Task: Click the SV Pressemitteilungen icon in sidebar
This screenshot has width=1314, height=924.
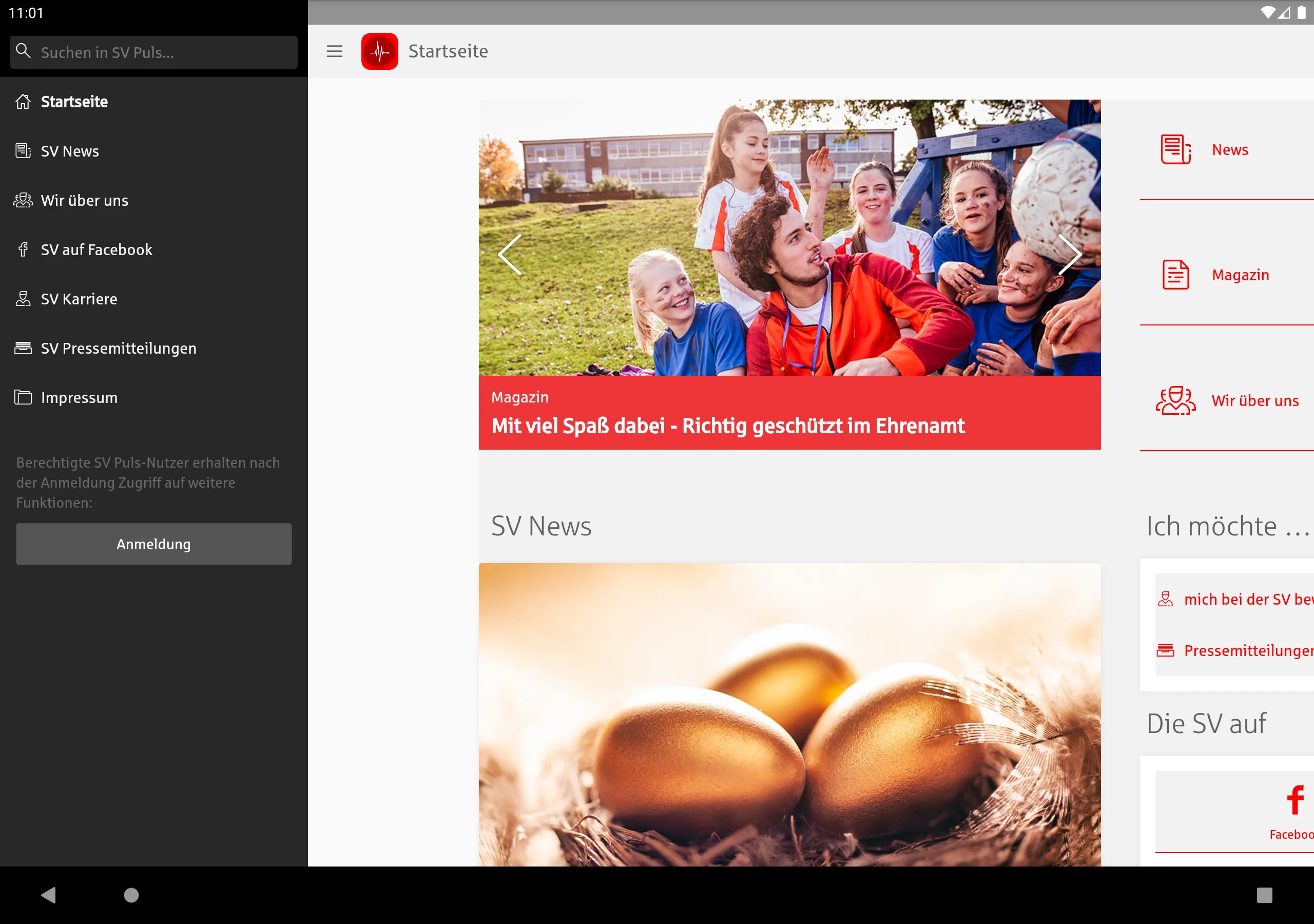Action: point(22,348)
